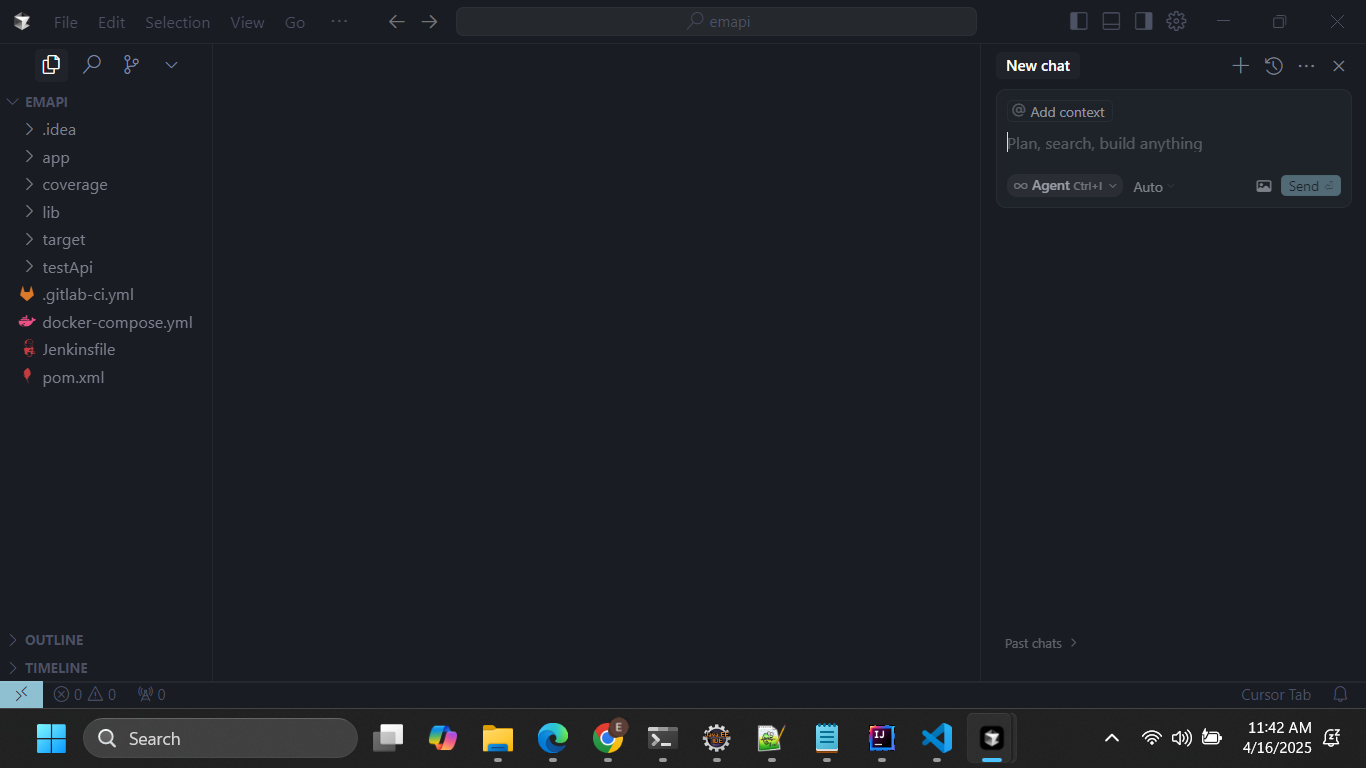Viewport: 1366px width, 768px height.
Task: Open the Explorer view icon
Action: (x=51, y=65)
